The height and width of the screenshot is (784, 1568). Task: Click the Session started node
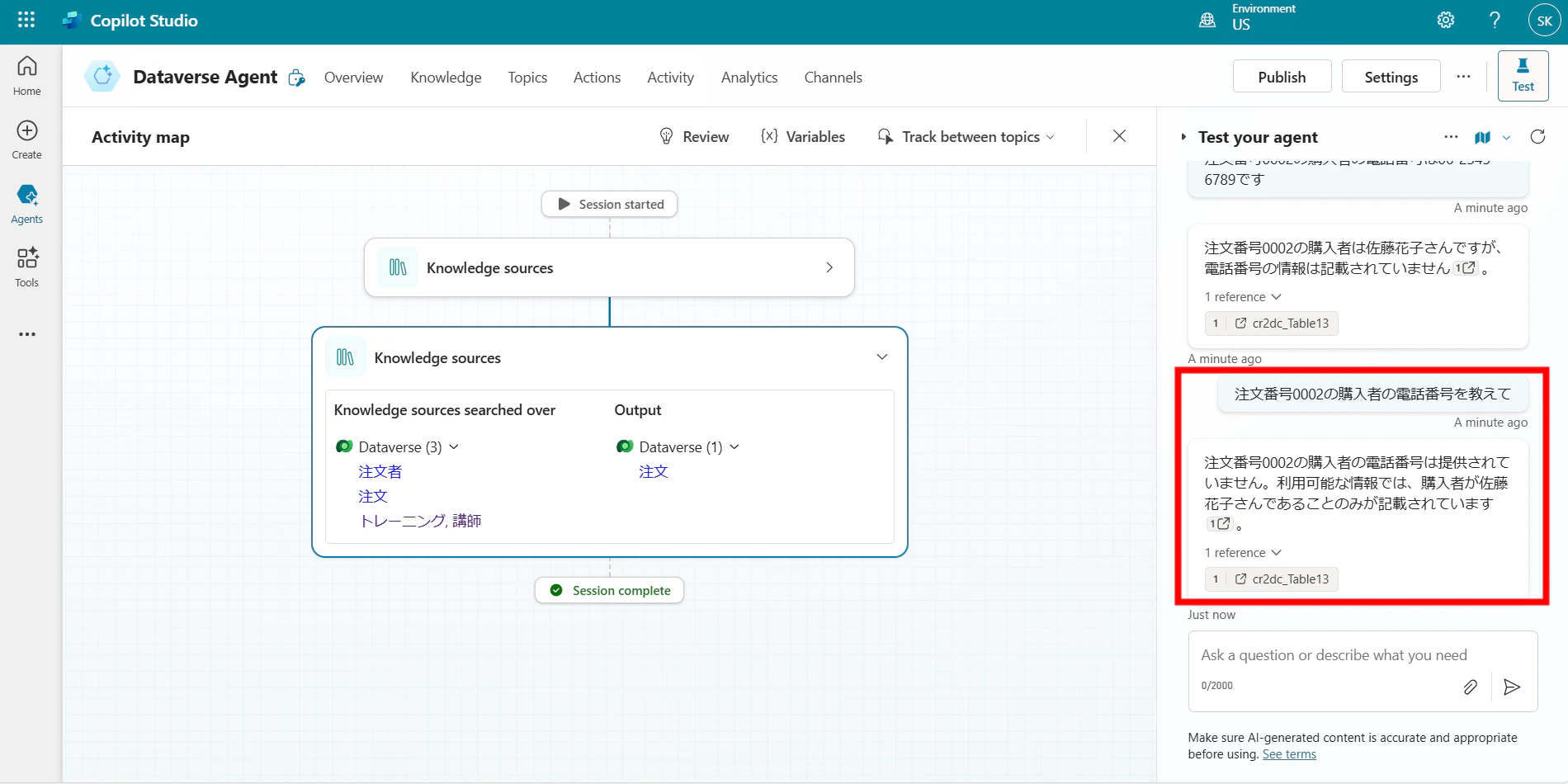pos(609,204)
